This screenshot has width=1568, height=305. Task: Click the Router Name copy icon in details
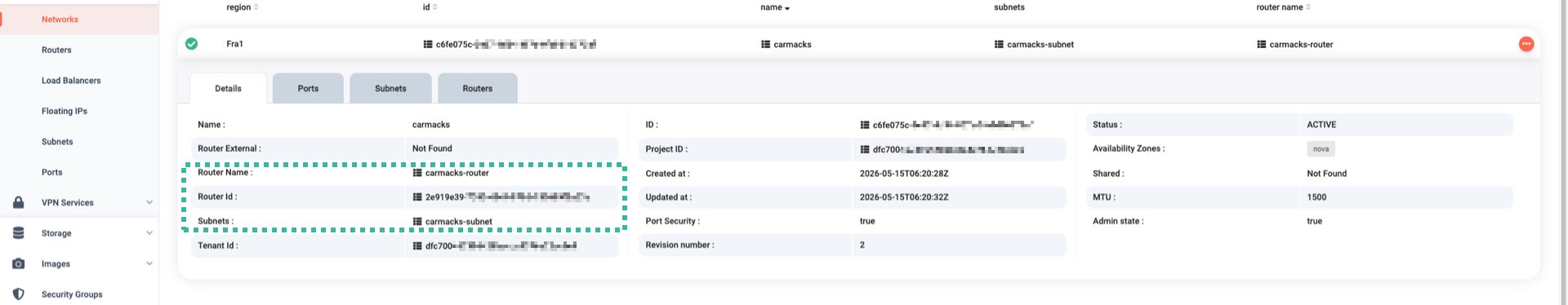tap(417, 173)
